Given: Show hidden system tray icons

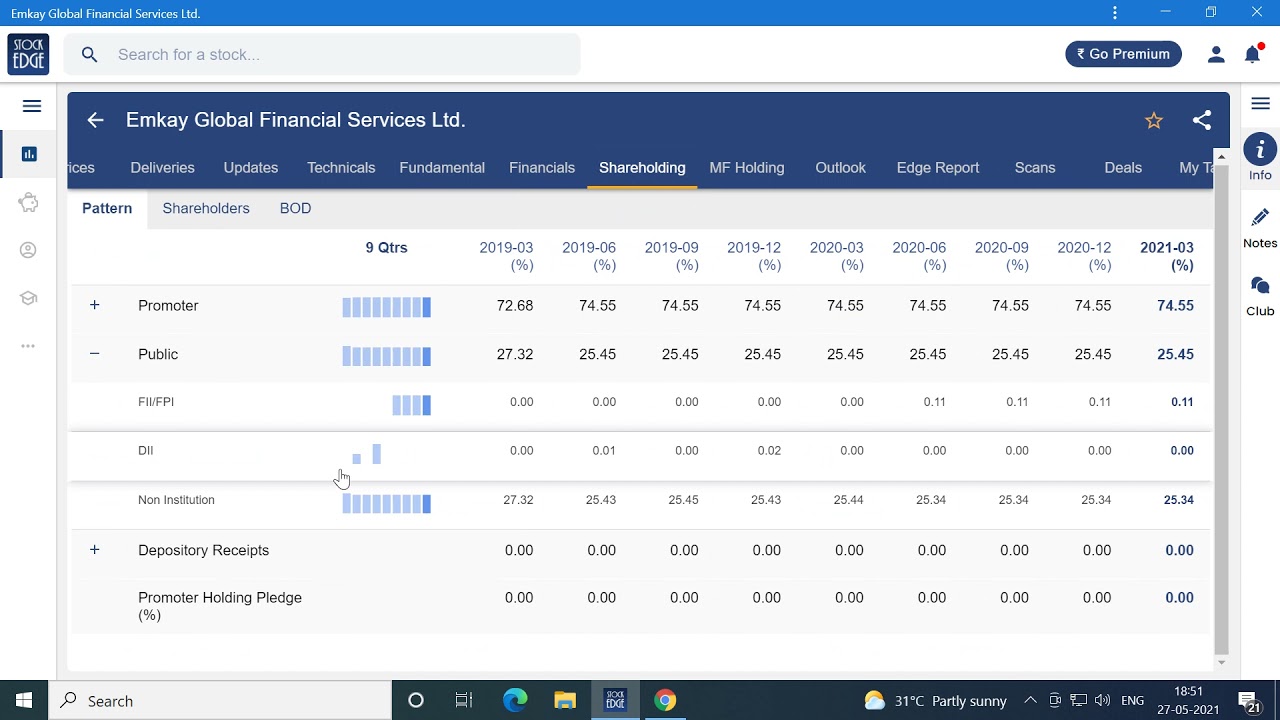Looking at the screenshot, I should coord(1030,701).
